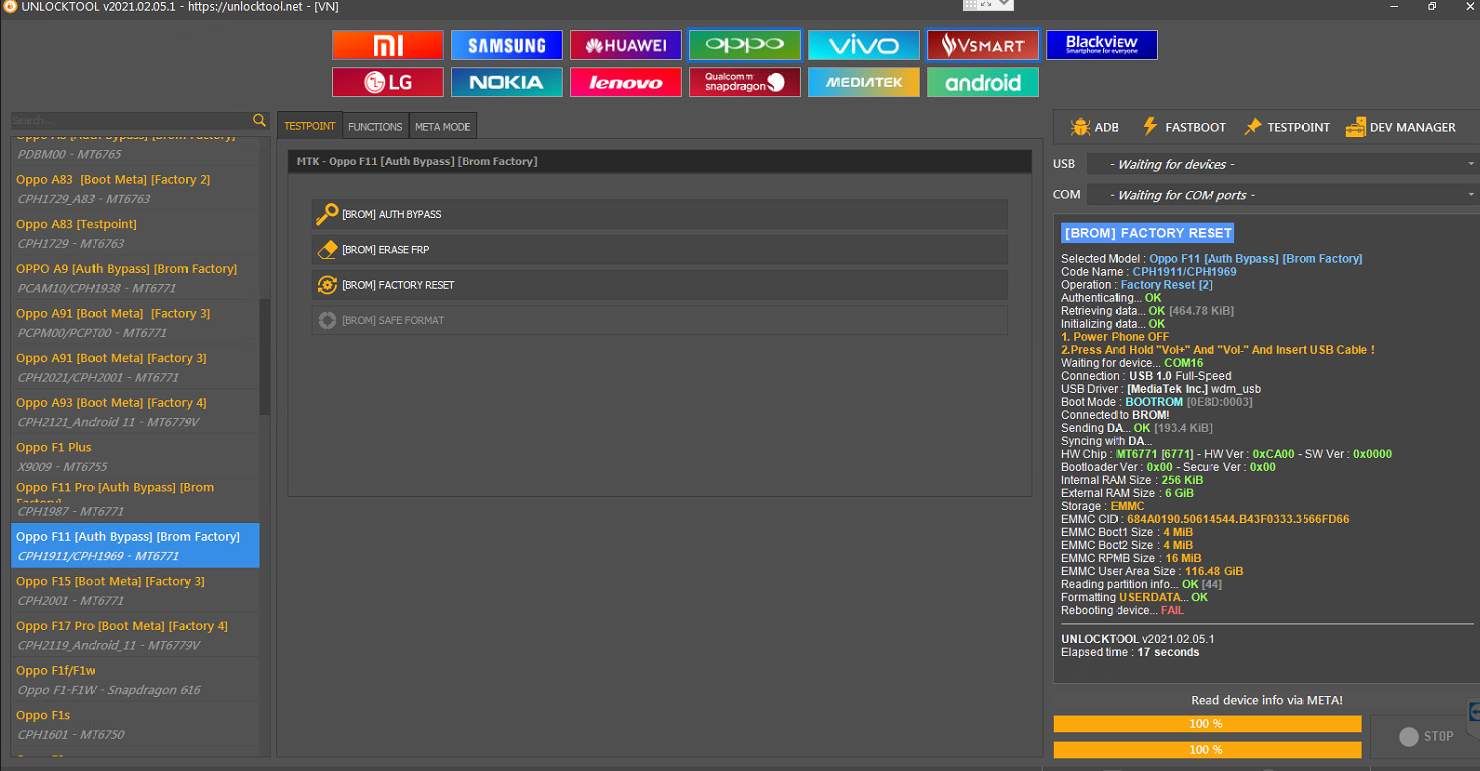Click the STOP button
The height and width of the screenshot is (771, 1480).
(1425, 736)
